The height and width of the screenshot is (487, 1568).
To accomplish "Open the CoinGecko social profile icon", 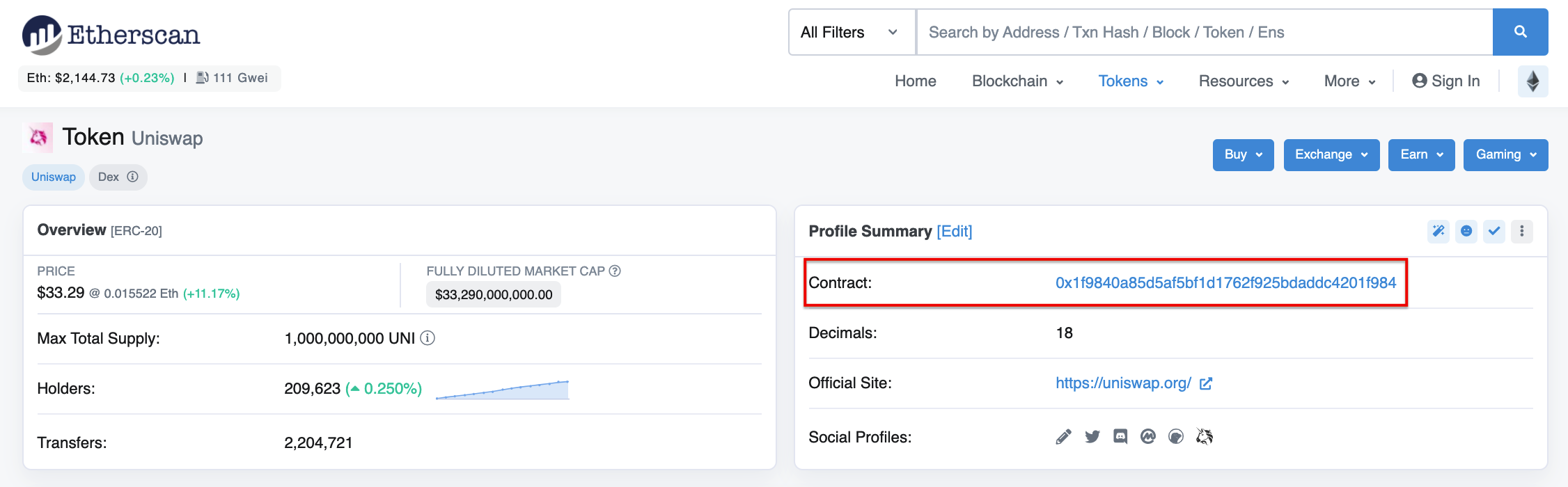I will coord(1175,437).
